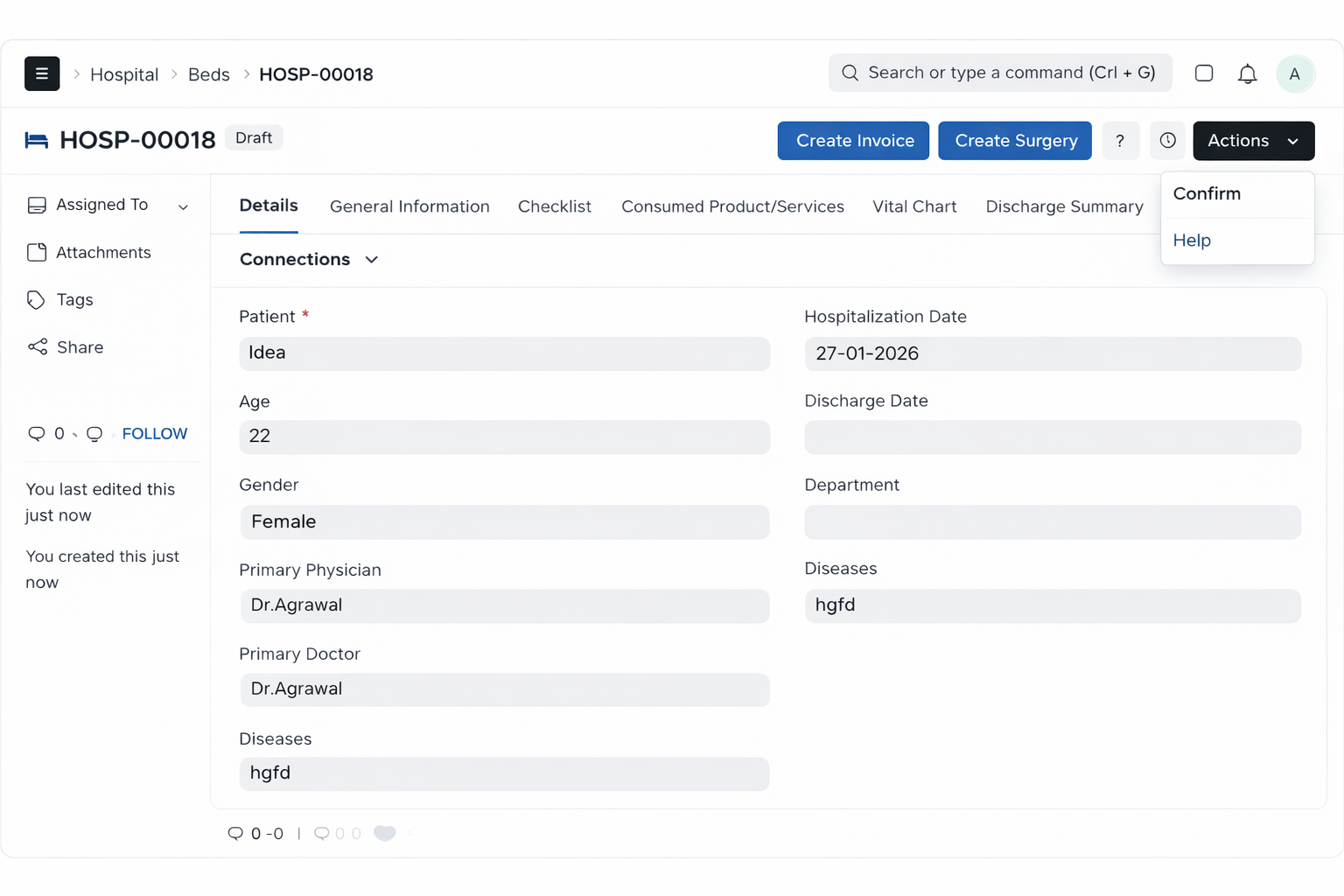
Task: Click the Gender field showing Female
Action: pos(505,521)
